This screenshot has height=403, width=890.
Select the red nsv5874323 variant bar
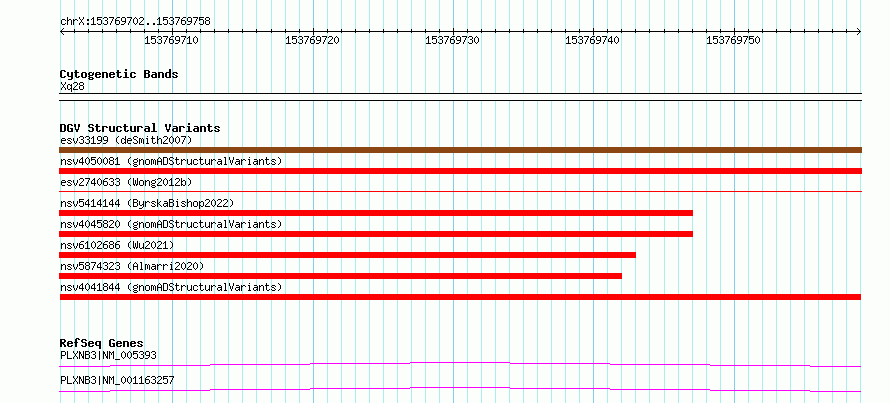click(341, 276)
